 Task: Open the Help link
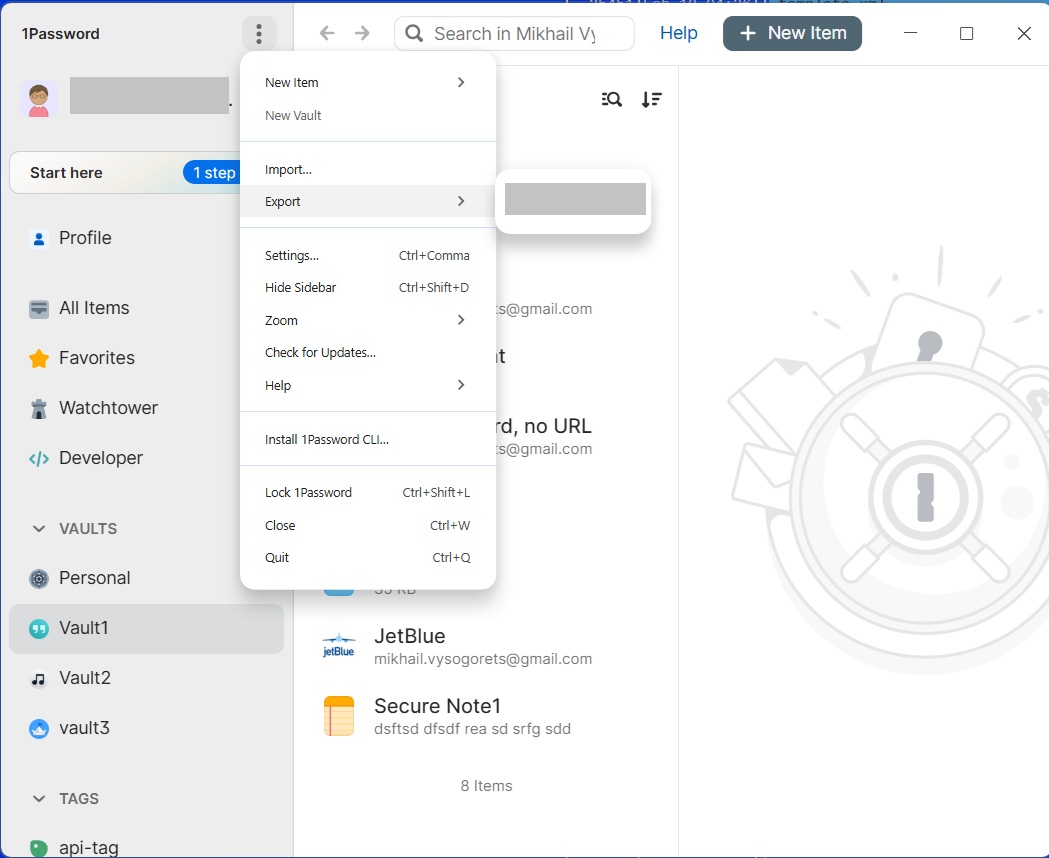679,33
